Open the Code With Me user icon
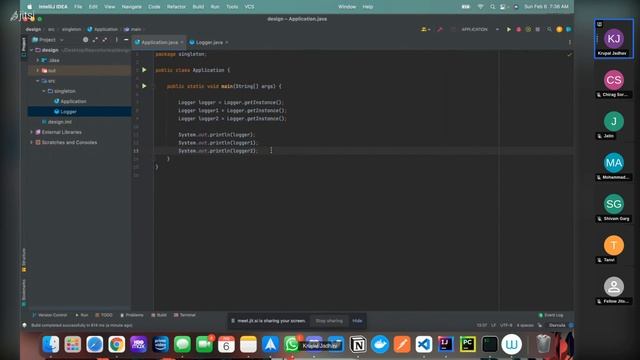This screenshot has height=360, width=640. (425, 29)
